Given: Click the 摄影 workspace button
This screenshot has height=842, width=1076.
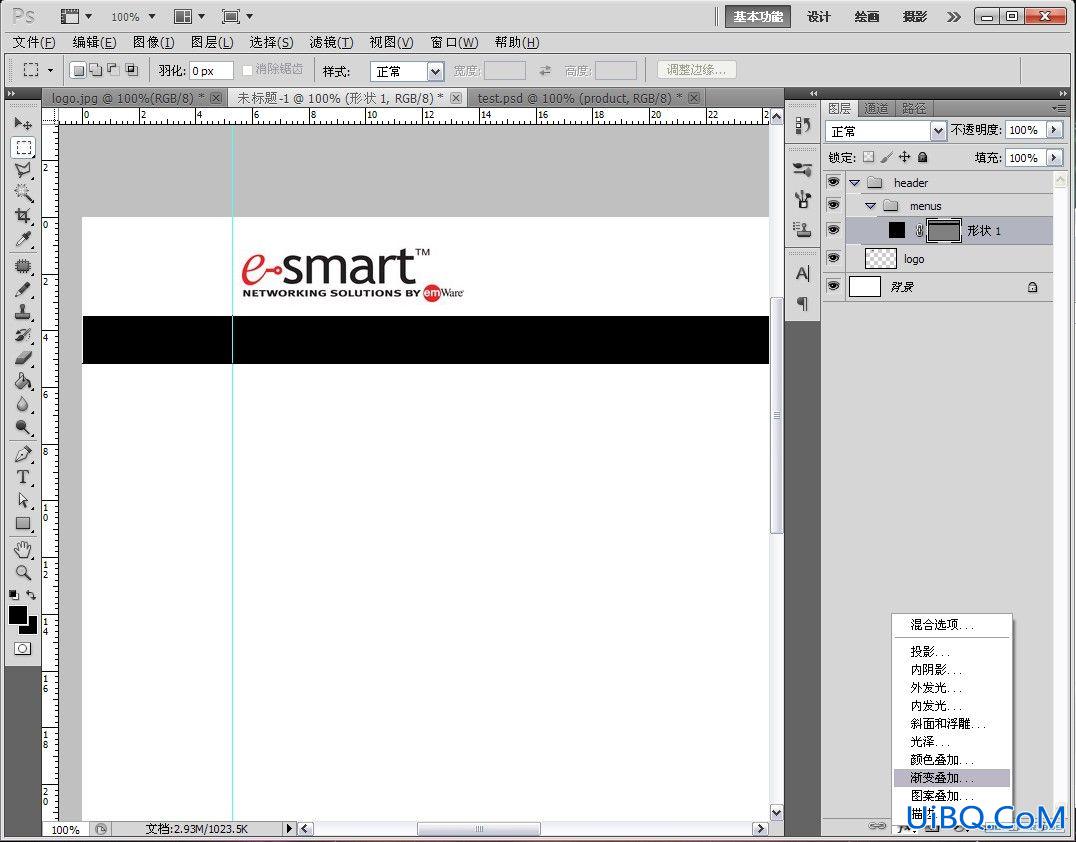Looking at the screenshot, I should pos(915,16).
